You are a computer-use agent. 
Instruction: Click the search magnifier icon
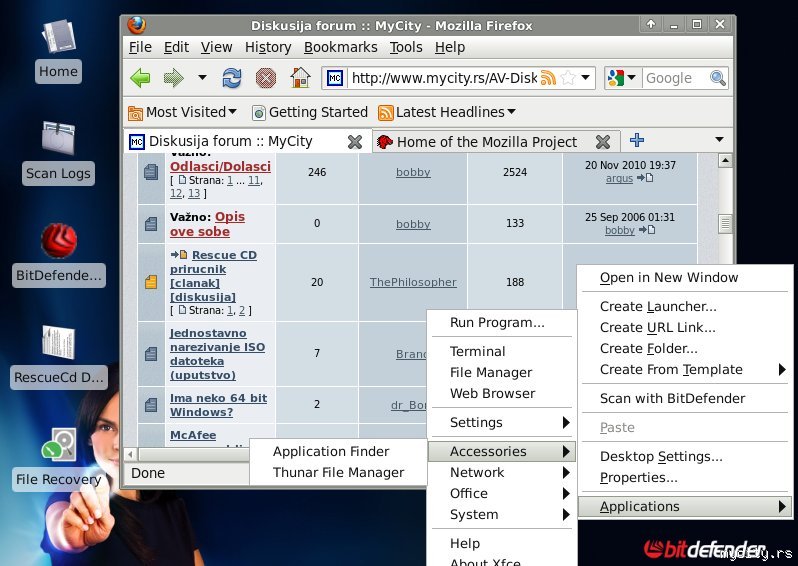click(x=718, y=78)
